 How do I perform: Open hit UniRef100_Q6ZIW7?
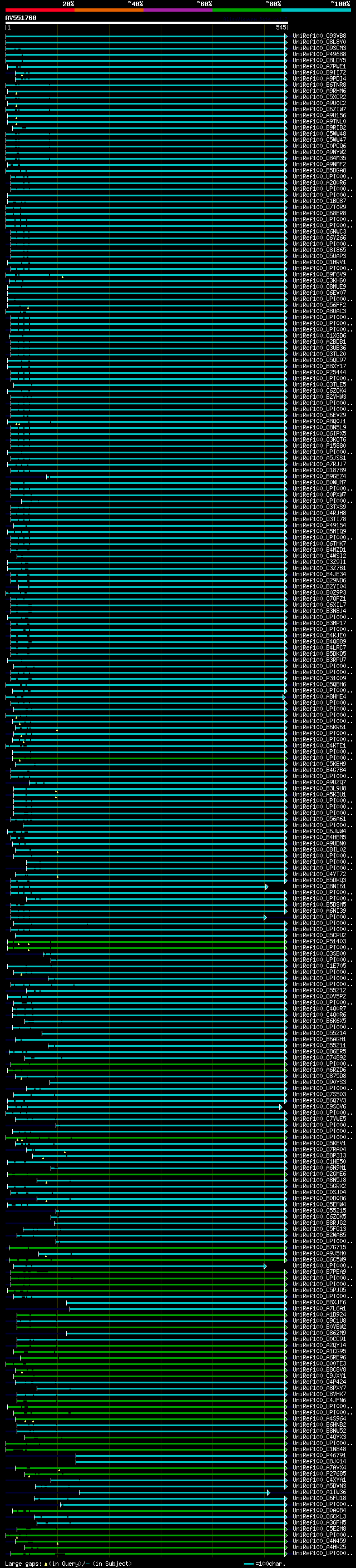tap(319, 110)
